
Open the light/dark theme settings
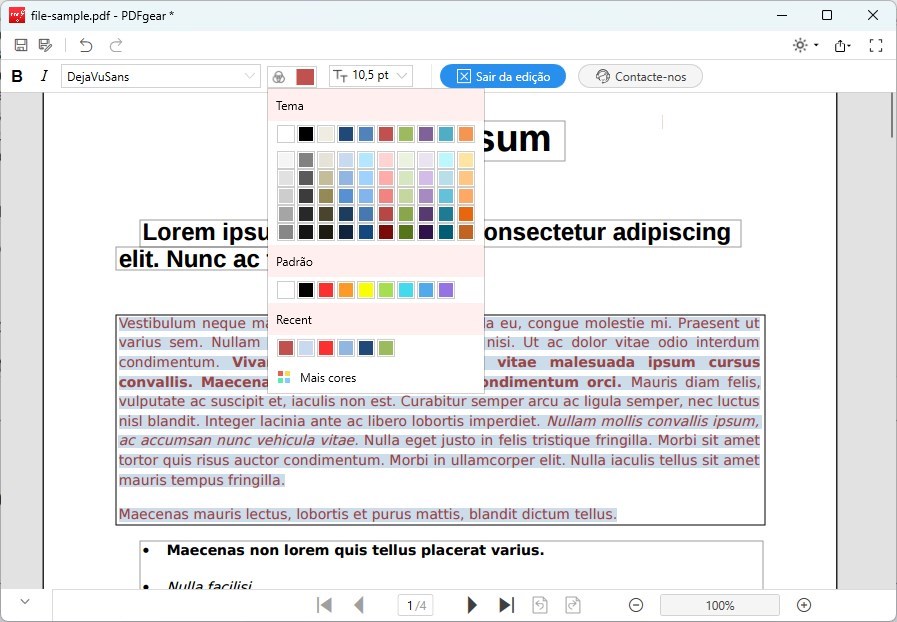(x=800, y=45)
